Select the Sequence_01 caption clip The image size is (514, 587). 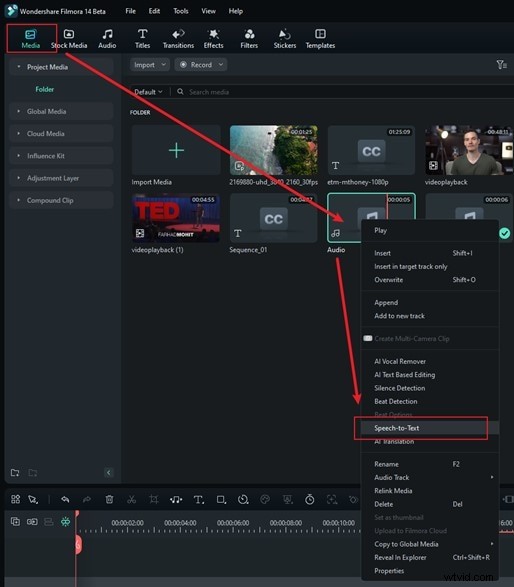pyautogui.click(x=274, y=218)
